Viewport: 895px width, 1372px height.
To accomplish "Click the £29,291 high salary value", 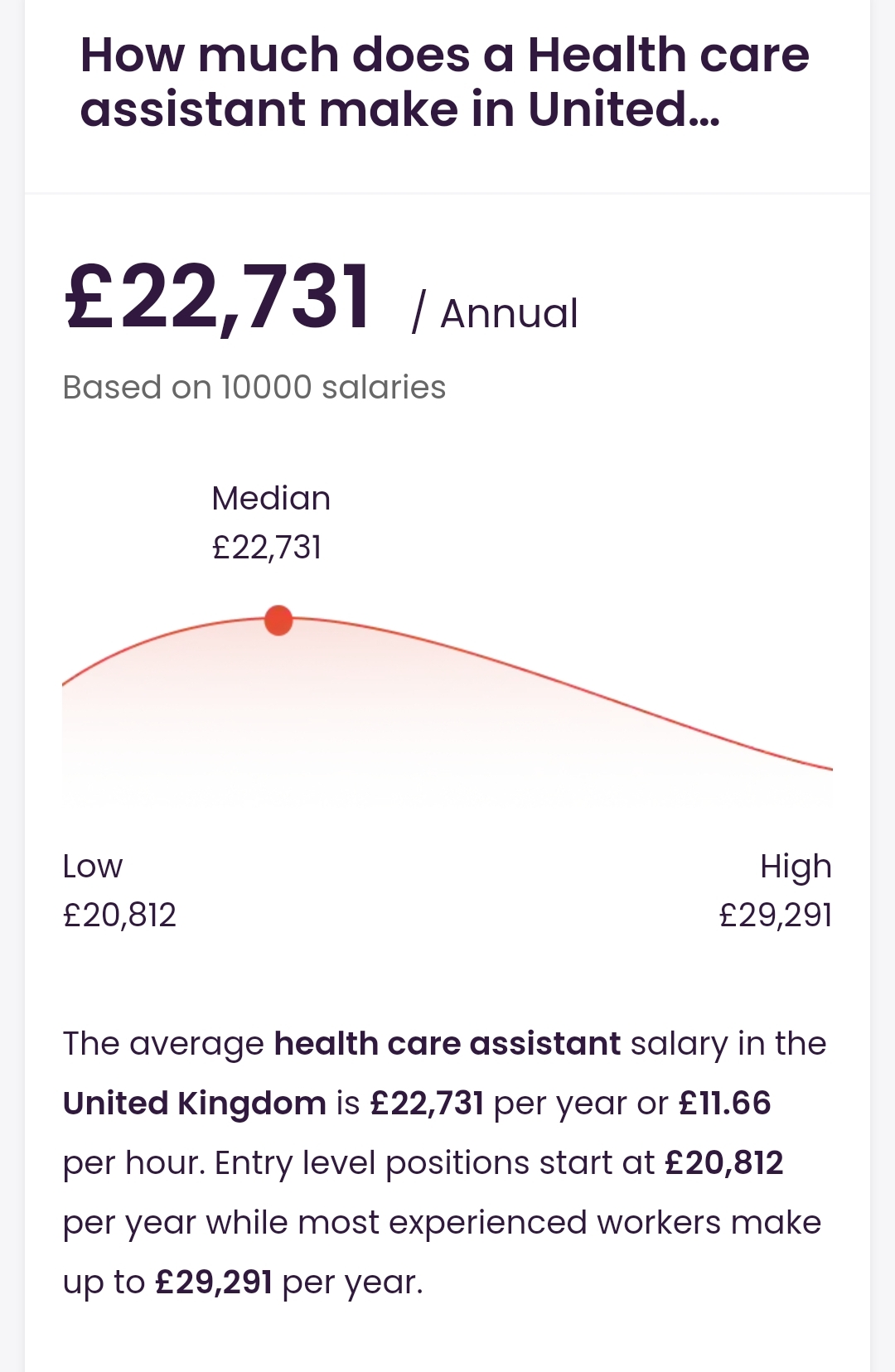I will 776,915.
